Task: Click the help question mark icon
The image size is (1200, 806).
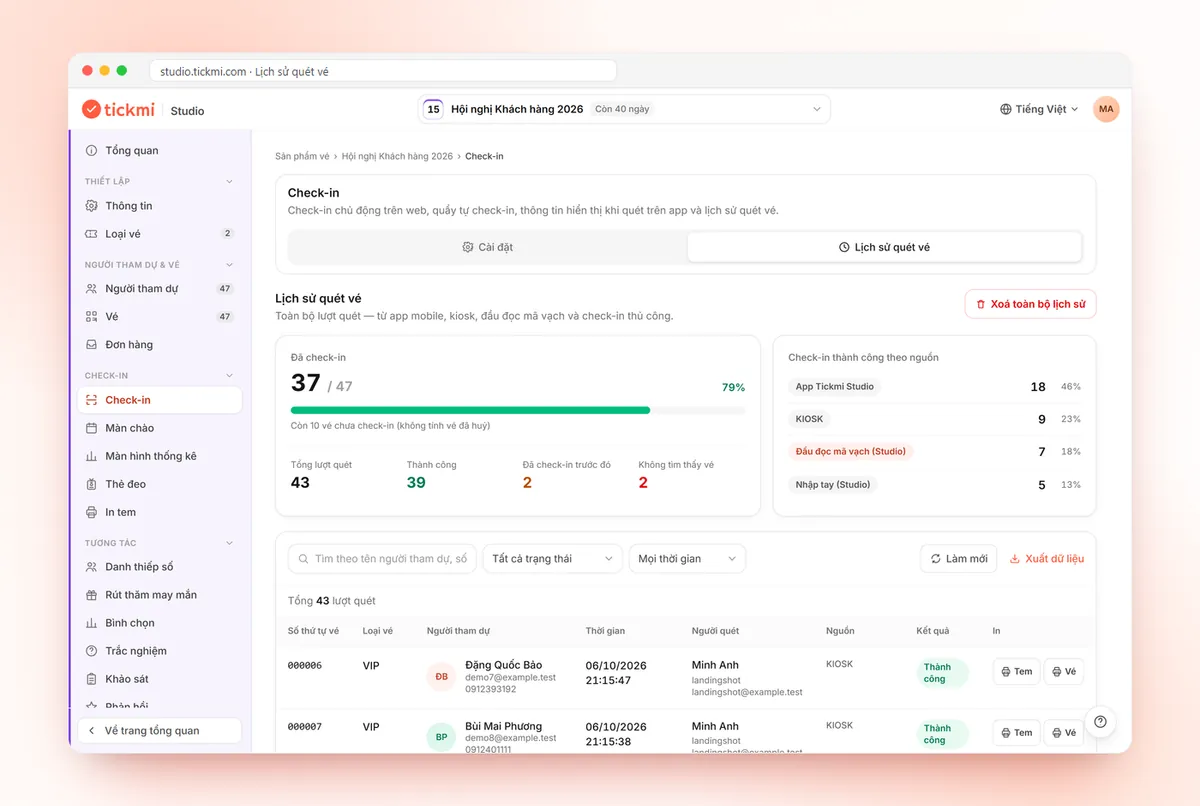Action: pos(1100,722)
